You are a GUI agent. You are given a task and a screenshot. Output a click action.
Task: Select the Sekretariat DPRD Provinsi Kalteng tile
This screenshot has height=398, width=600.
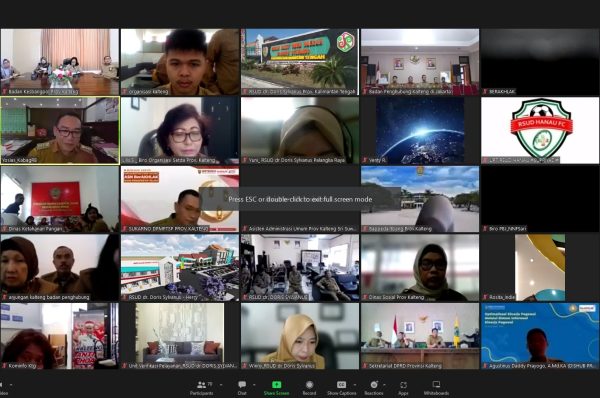click(x=420, y=336)
